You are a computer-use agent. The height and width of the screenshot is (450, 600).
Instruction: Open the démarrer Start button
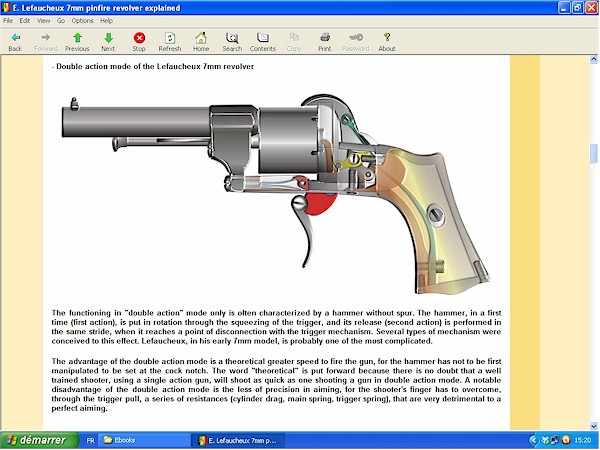tap(39, 440)
